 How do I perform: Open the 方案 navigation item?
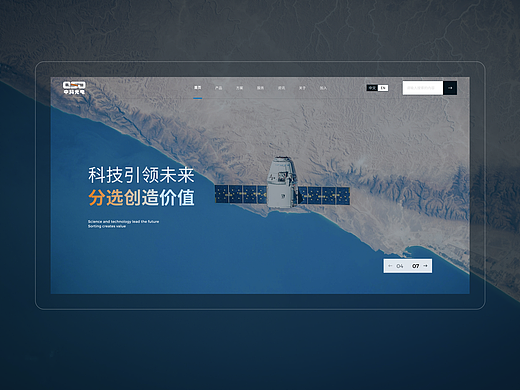(x=240, y=88)
